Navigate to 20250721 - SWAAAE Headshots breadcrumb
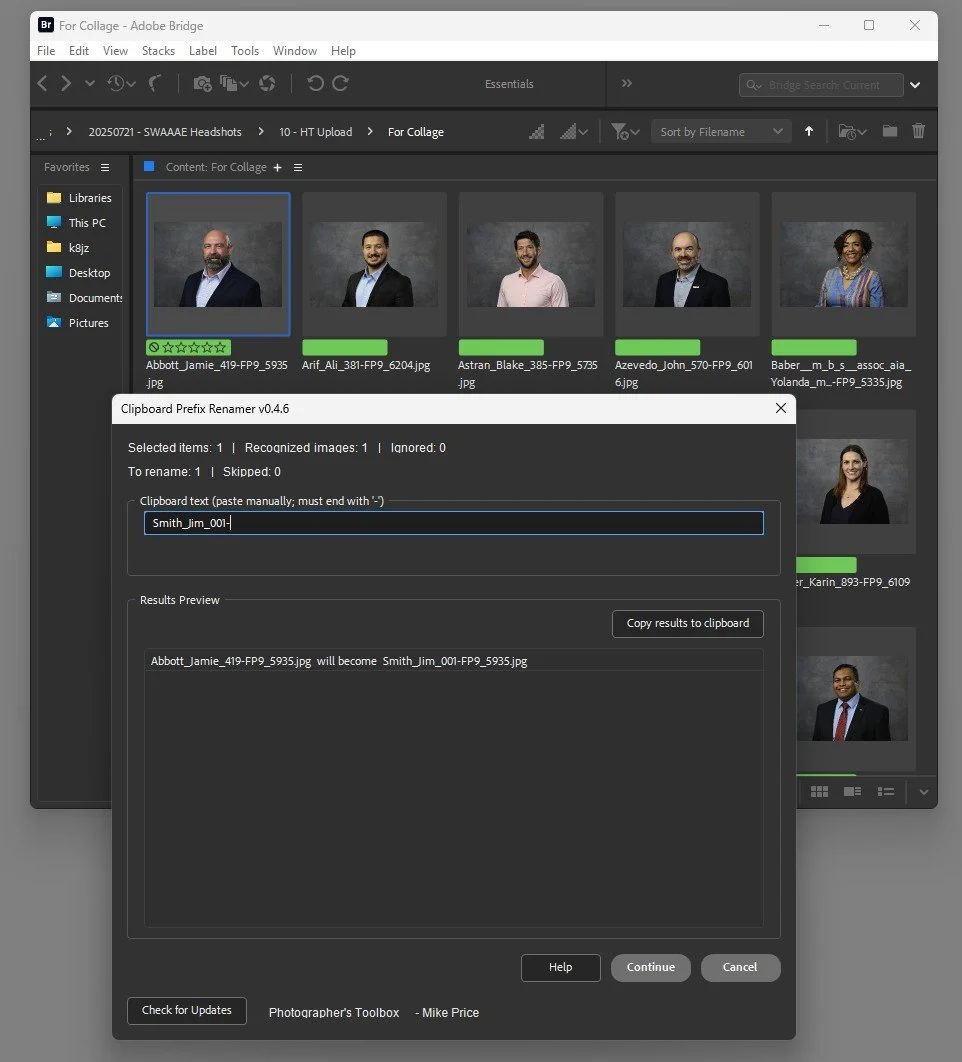The width and height of the screenshot is (962, 1062). (165, 132)
